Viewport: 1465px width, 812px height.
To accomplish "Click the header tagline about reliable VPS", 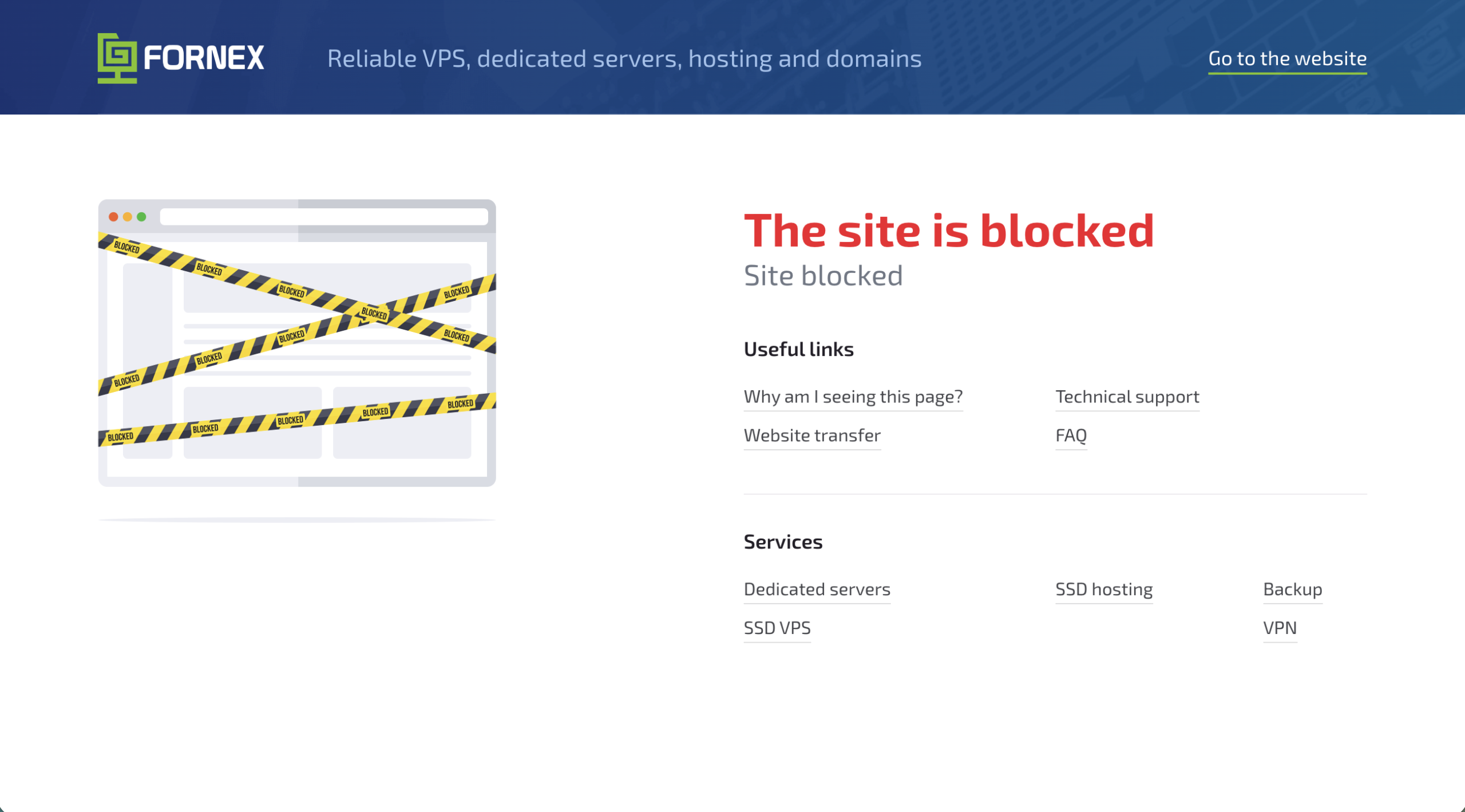I will click(x=624, y=58).
